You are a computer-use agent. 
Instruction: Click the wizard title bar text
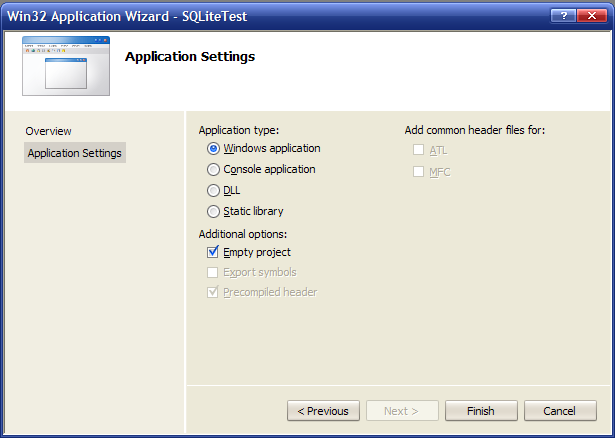click(127, 16)
